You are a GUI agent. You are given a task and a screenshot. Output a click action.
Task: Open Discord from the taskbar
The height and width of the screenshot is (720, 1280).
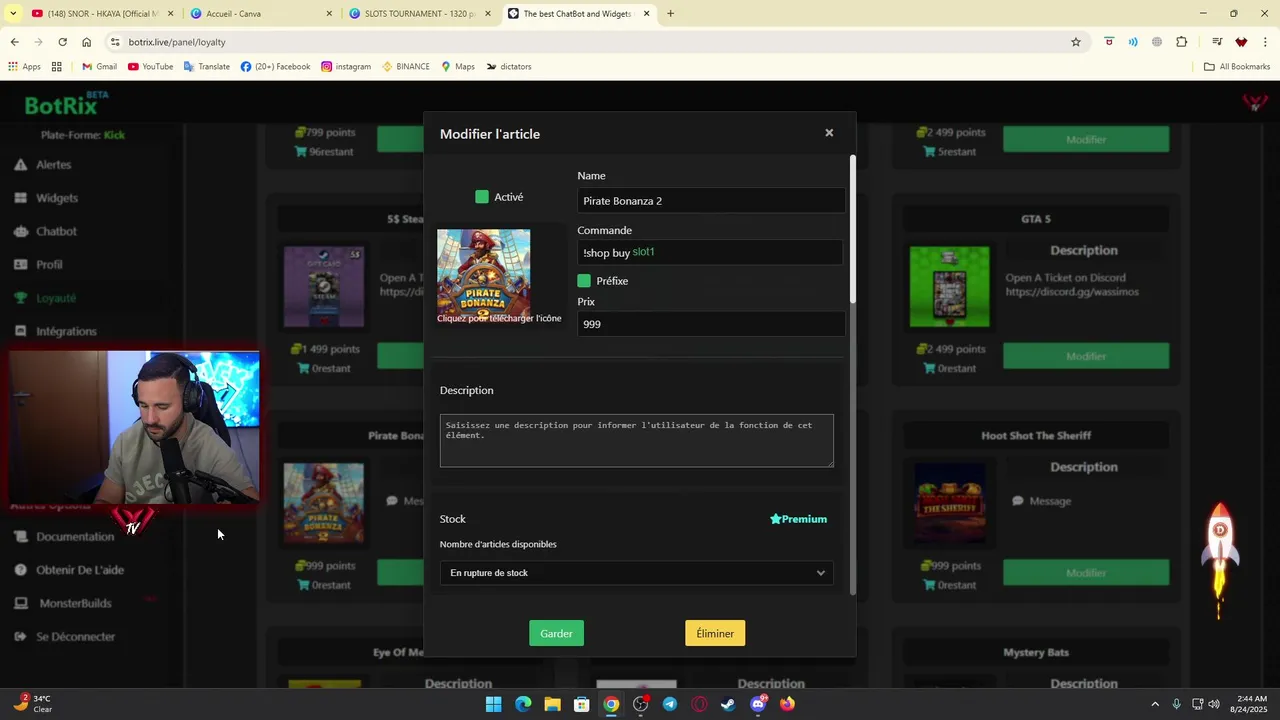point(758,704)
